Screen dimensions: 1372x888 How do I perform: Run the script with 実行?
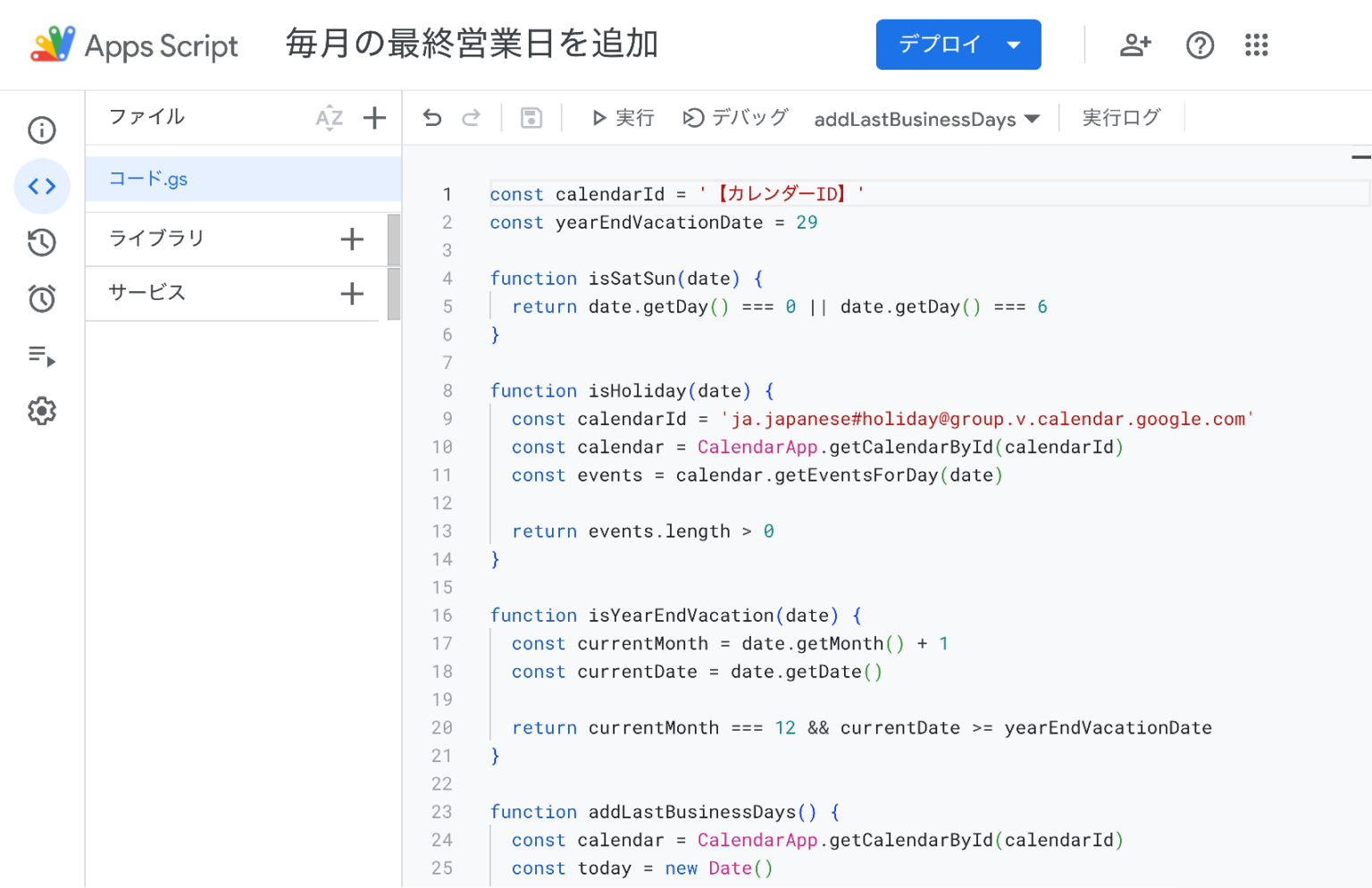click(623, 117)
